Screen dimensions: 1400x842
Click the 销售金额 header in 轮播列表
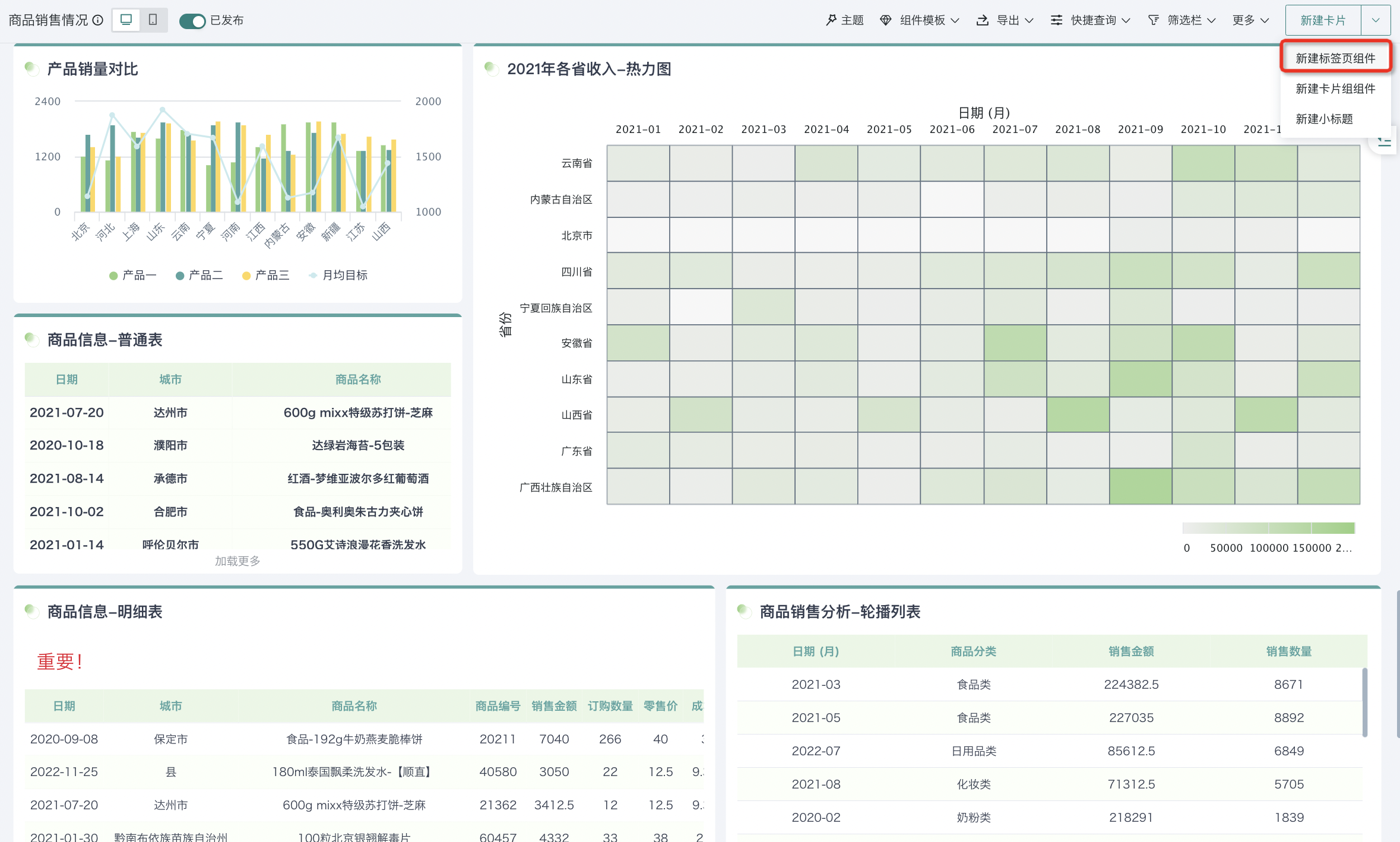(1131, 651)
